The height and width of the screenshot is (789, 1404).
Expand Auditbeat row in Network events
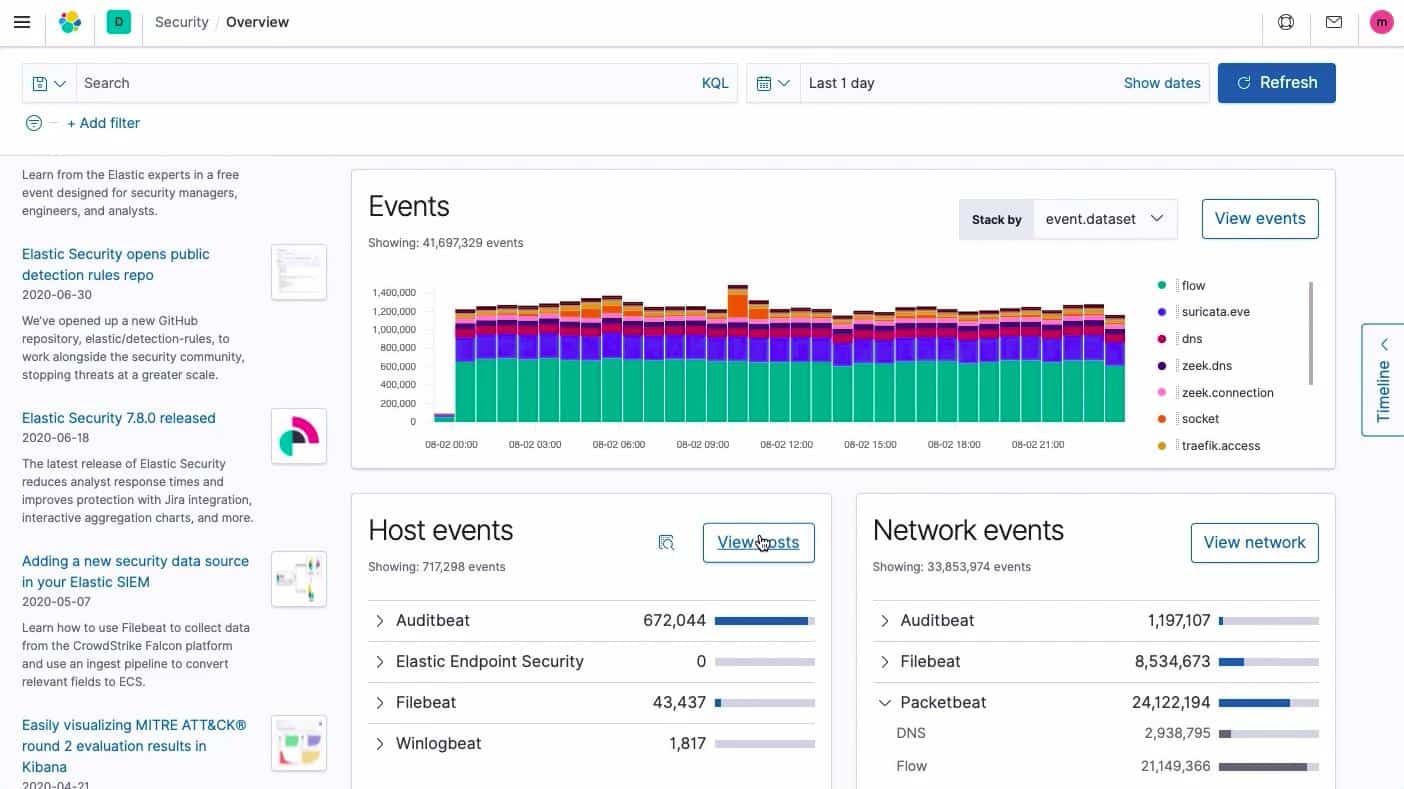(884, 621)
